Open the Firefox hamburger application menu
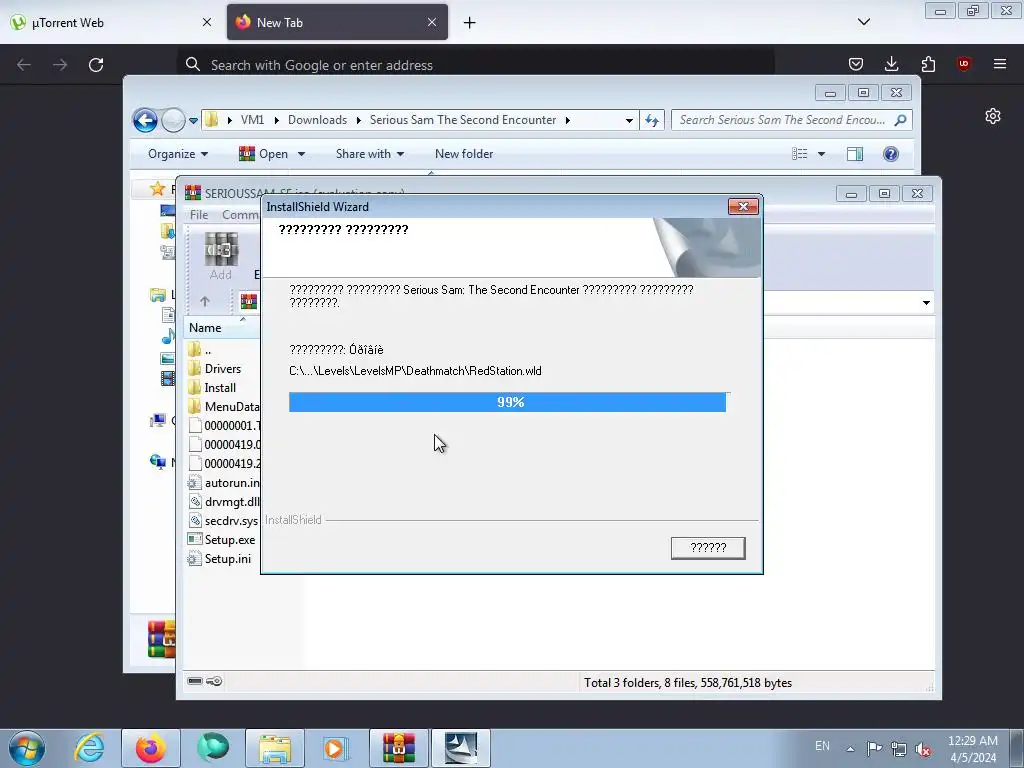Screen dimensions: 1024x768 pos(1000,64)
